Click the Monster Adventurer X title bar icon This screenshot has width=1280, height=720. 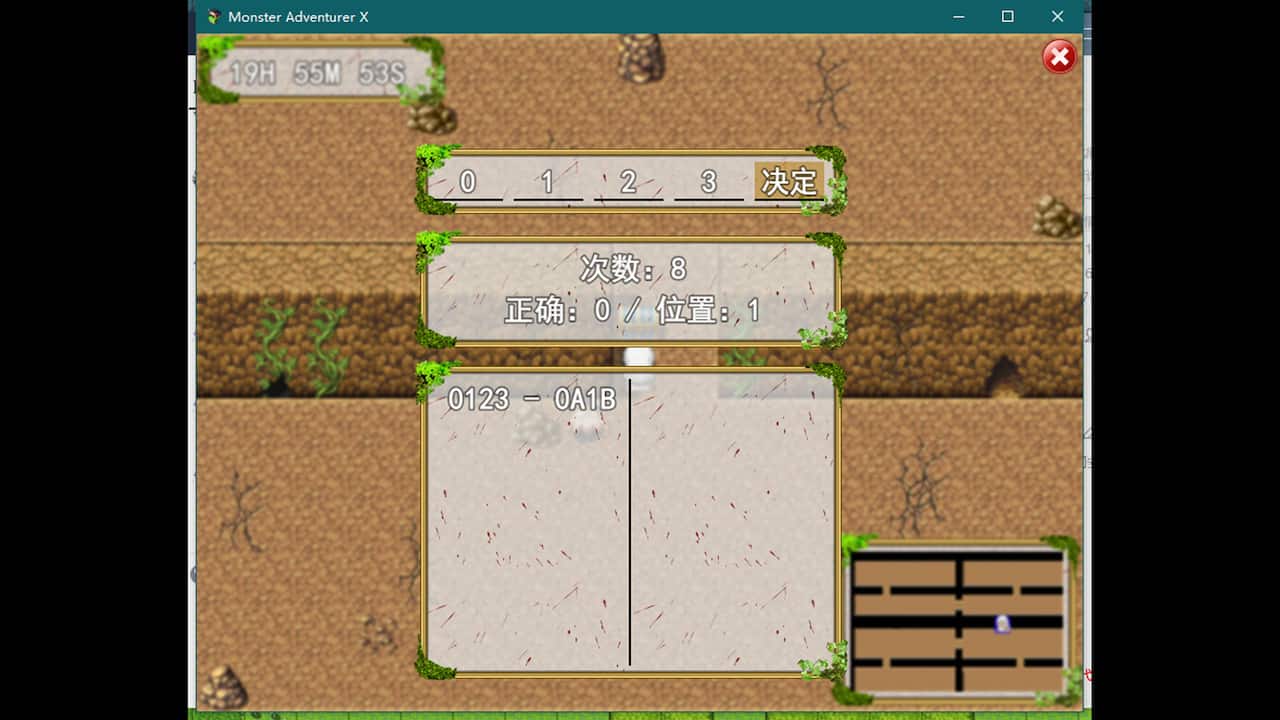tap(213, 17)
